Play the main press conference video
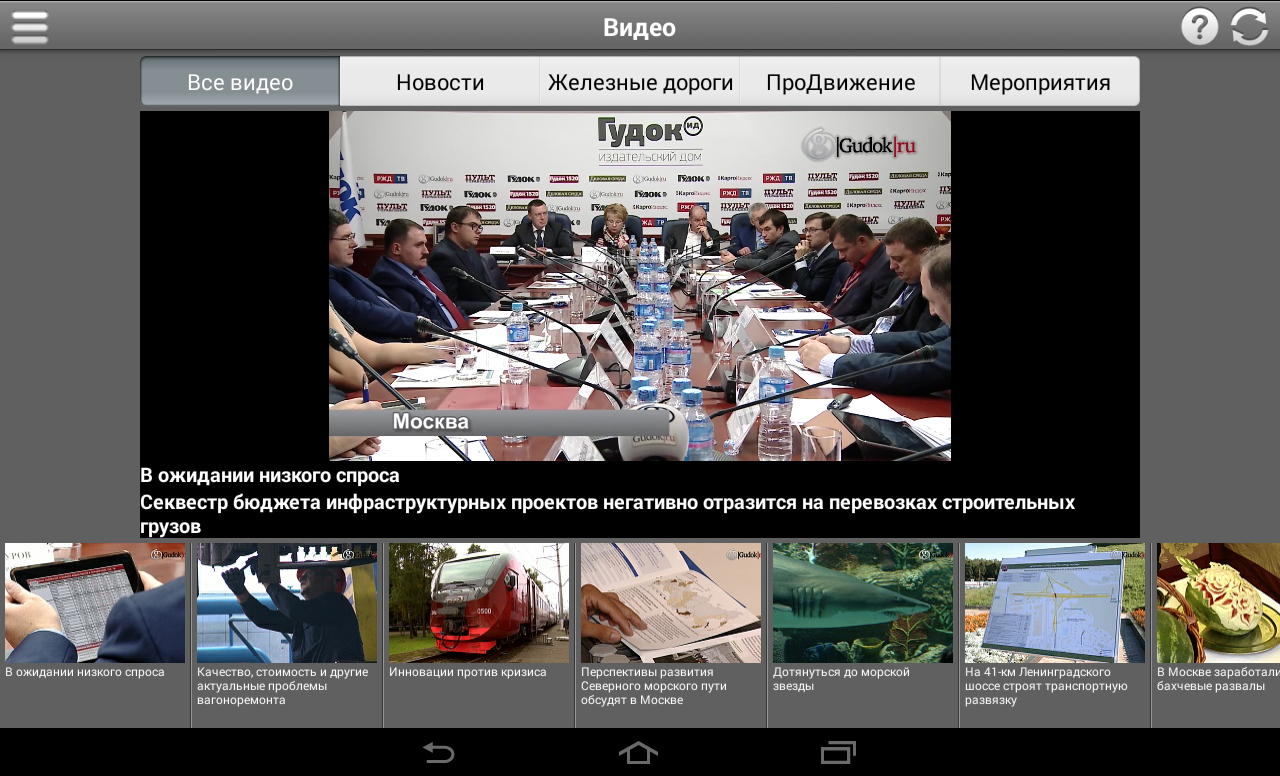The image size is (1280, 776). [640, 286]
